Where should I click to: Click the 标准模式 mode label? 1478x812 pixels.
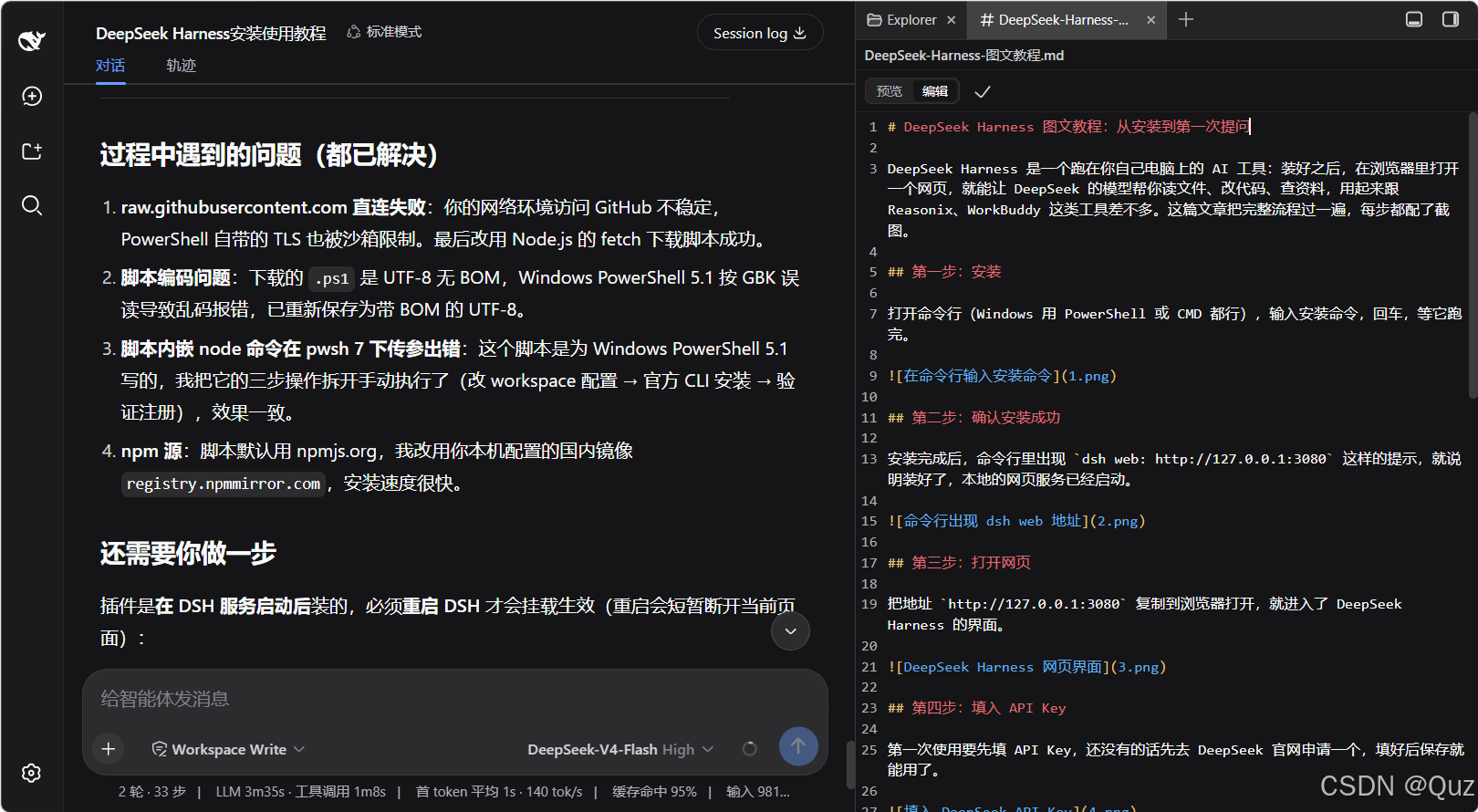pos(384,32)
